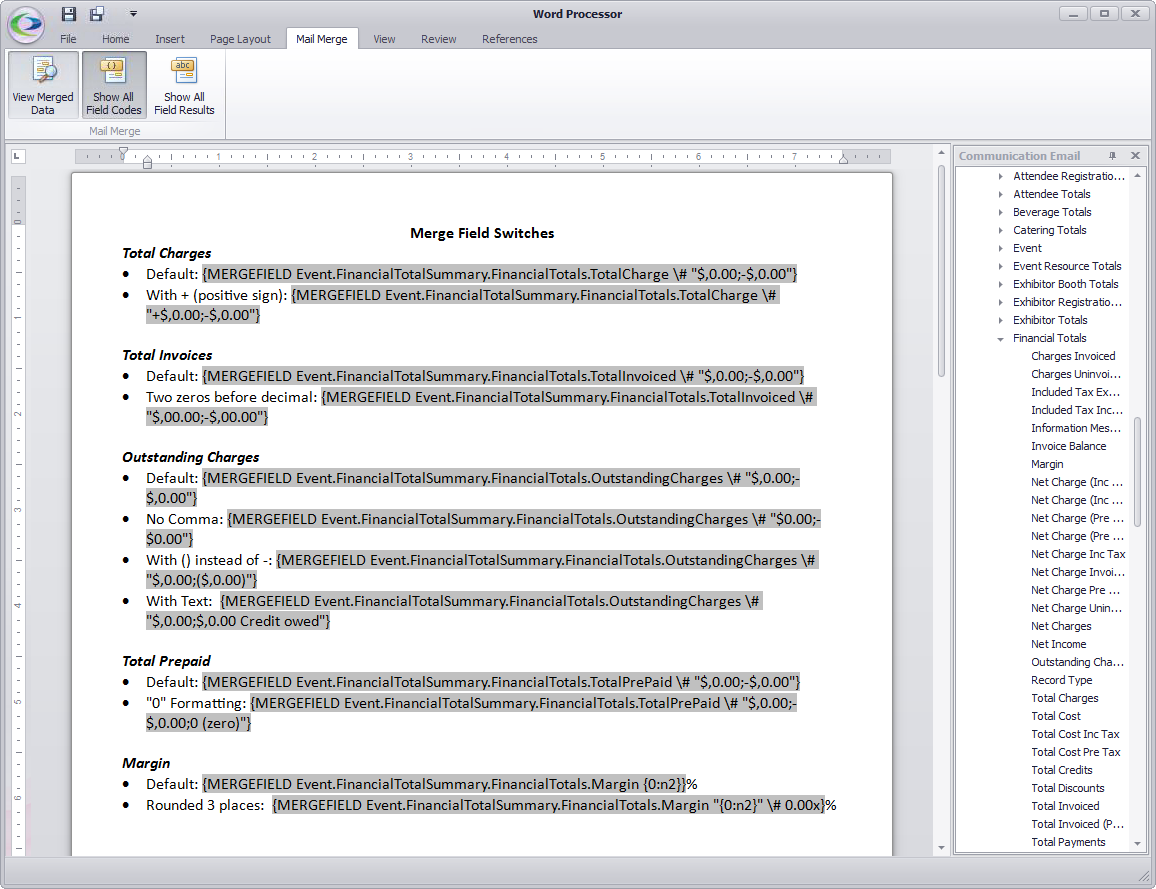
Task: Switch to the Home tab
Action: click(x=116, y=39)
